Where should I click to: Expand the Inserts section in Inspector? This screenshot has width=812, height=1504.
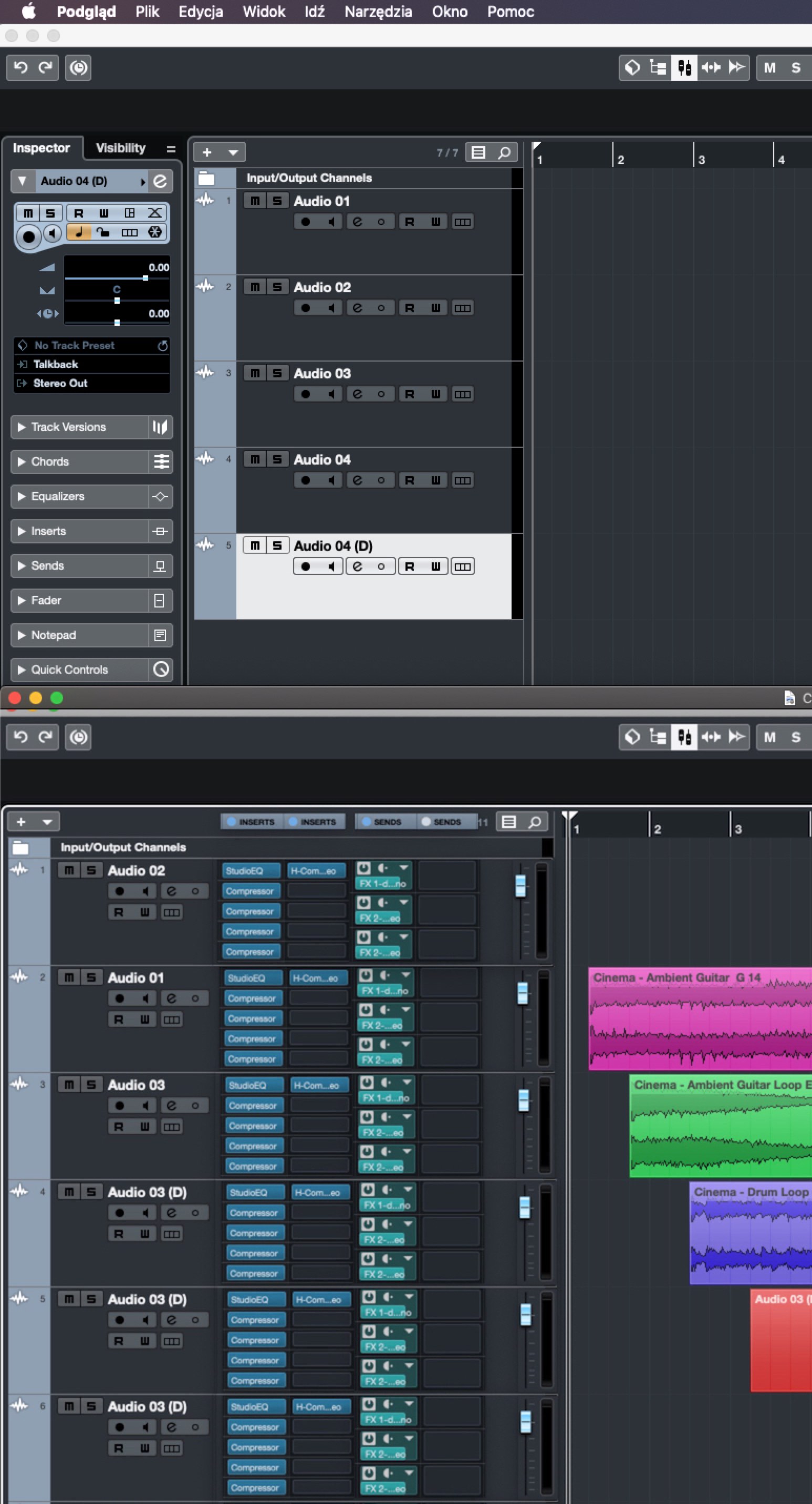[x=22, y=531]
